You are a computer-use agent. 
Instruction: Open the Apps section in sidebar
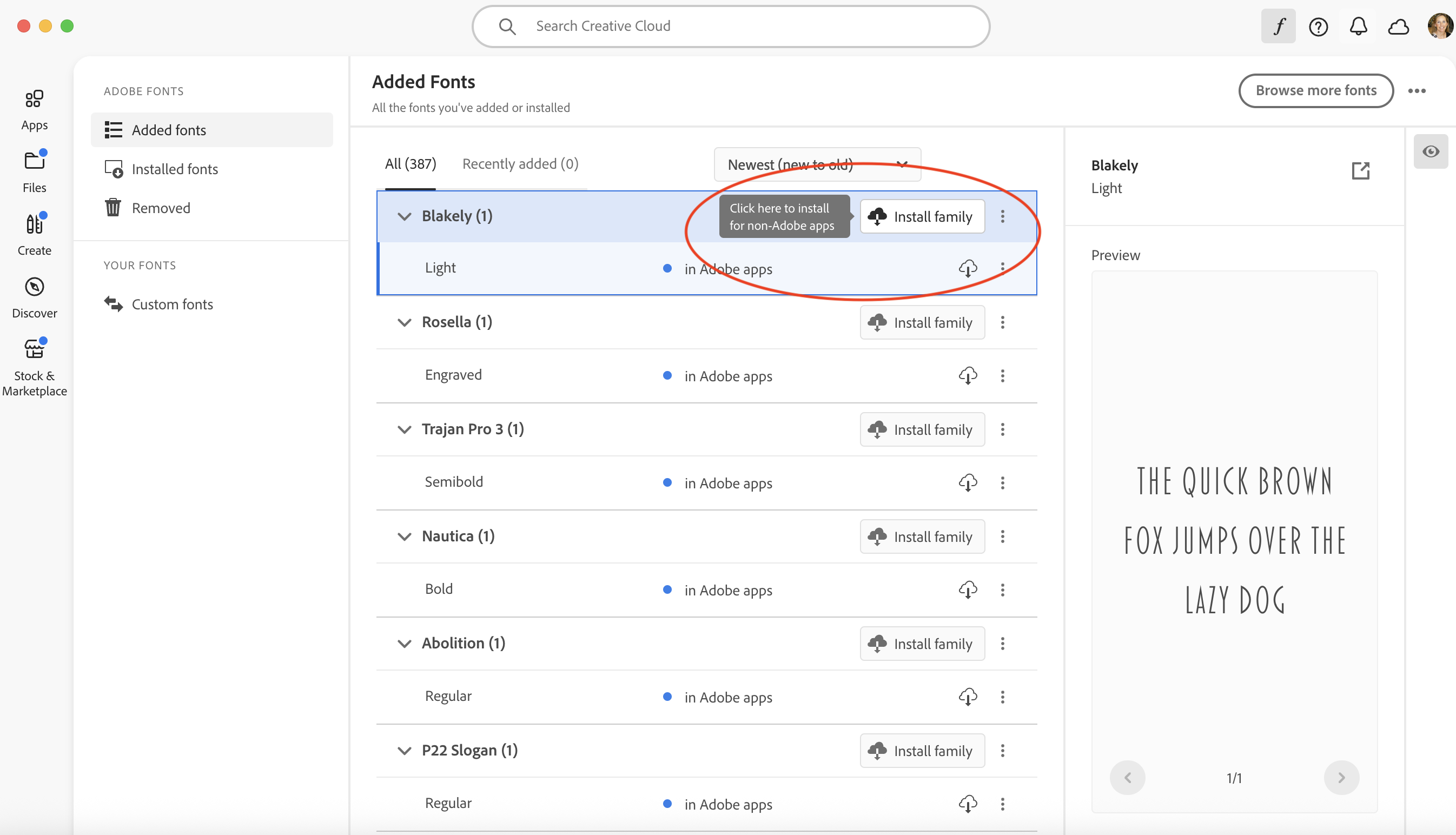(35, 111)
